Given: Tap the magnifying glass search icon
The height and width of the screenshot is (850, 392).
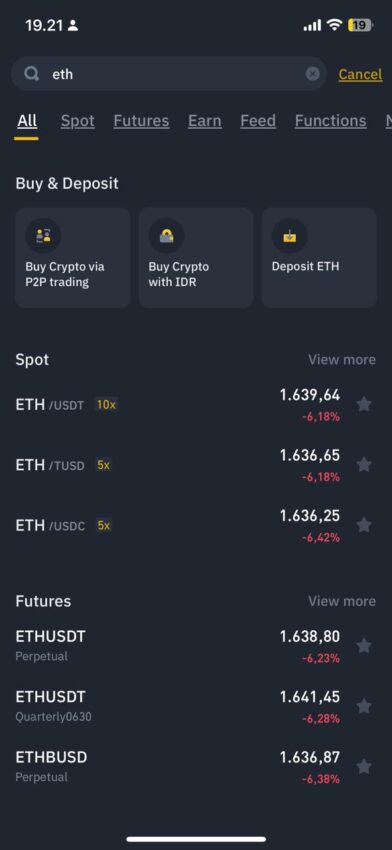Looking at the screenshot, I should [32, 74].
